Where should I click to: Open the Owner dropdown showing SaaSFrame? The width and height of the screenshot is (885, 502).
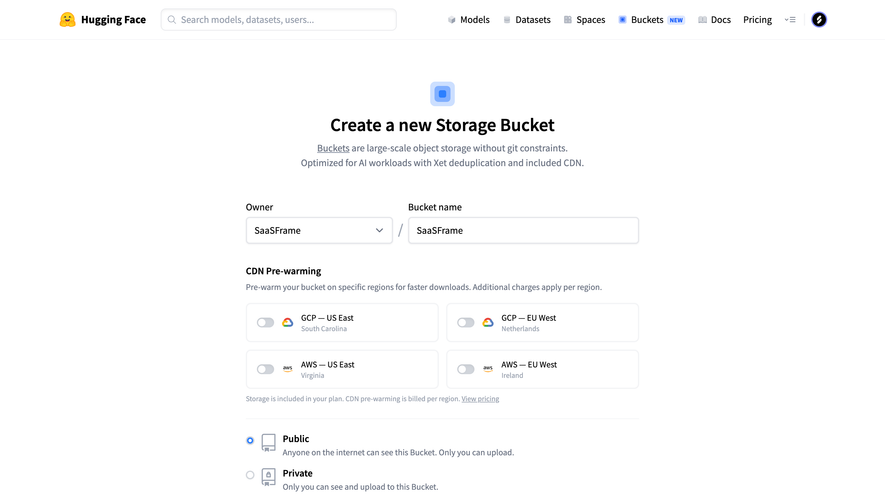pos(319,230)
